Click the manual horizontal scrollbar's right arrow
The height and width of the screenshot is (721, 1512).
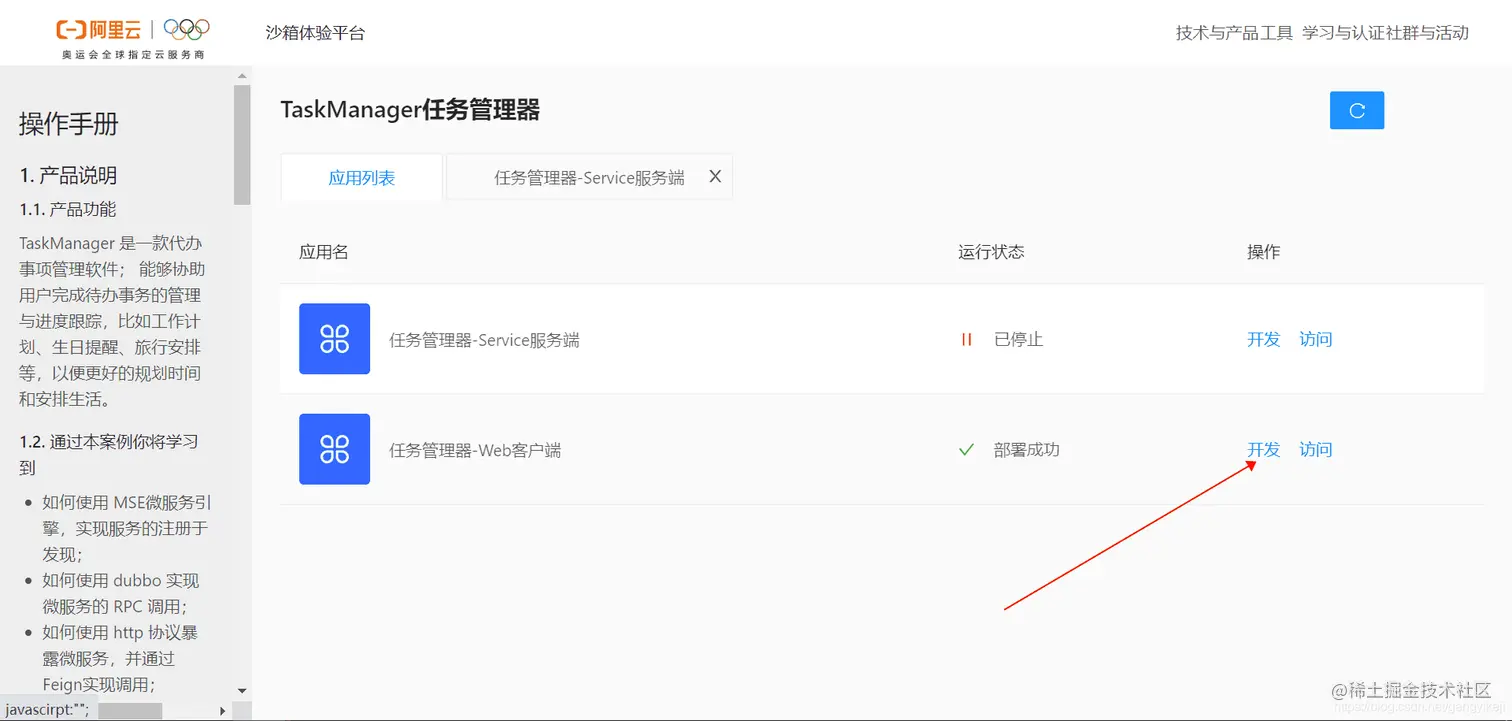pos(223,710)
